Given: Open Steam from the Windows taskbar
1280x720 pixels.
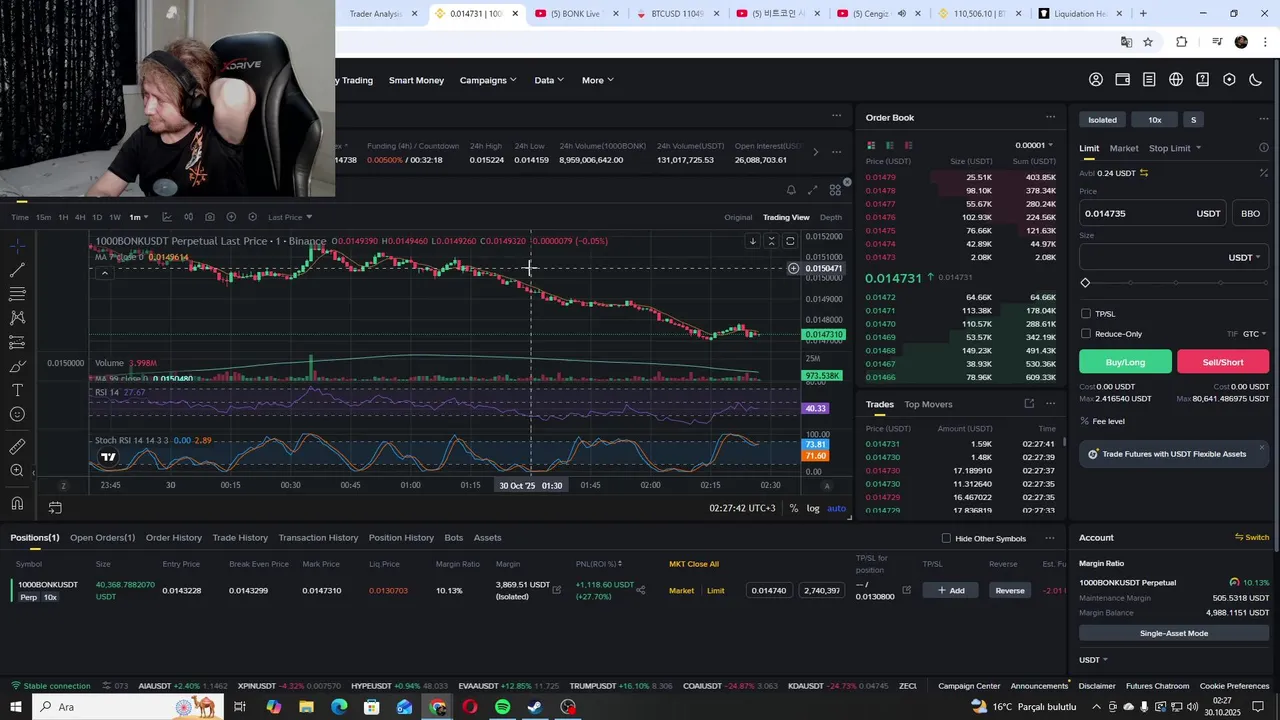Looking at the screenshot, I should click(535, 707).
